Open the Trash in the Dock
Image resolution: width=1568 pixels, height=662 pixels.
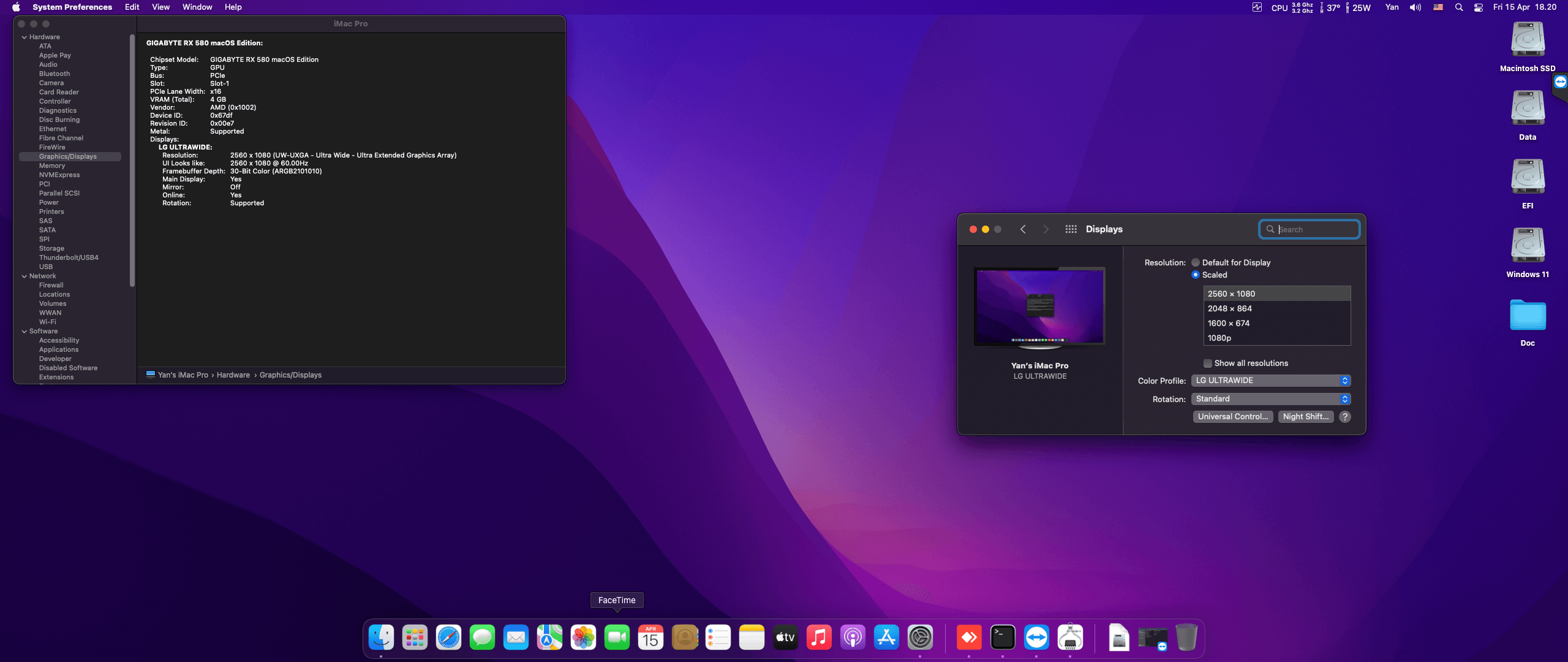click(1186, 638)
